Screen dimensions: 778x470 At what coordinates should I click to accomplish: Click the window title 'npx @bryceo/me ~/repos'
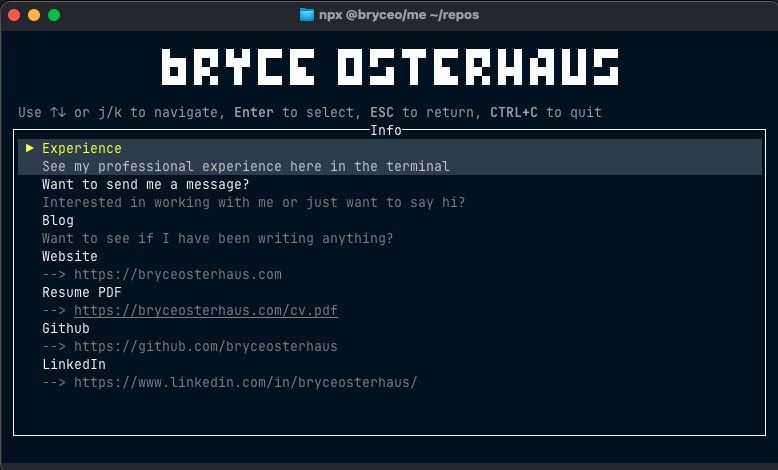[x=399, y=15]
